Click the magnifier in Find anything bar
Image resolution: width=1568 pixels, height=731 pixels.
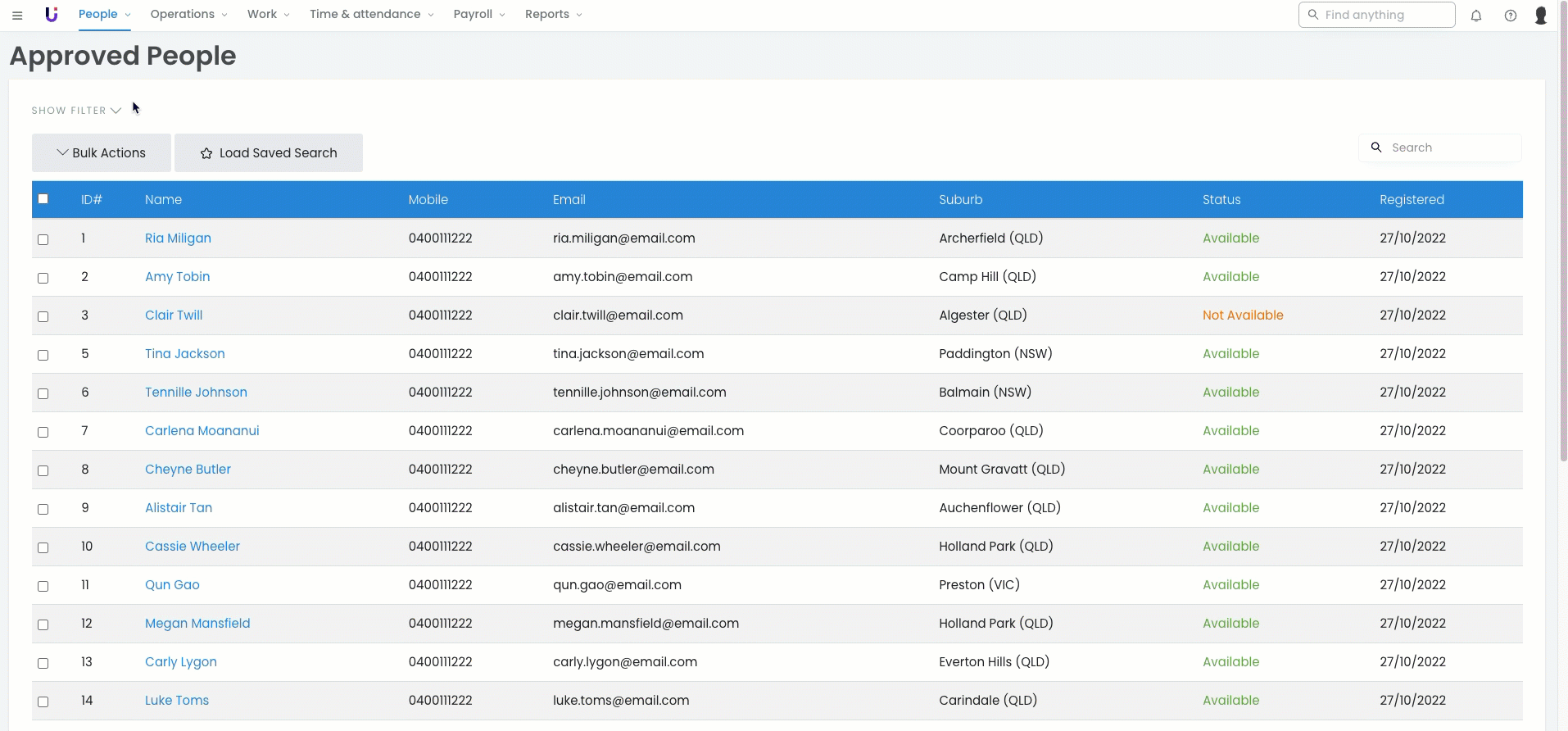(x=1313, y=15)
